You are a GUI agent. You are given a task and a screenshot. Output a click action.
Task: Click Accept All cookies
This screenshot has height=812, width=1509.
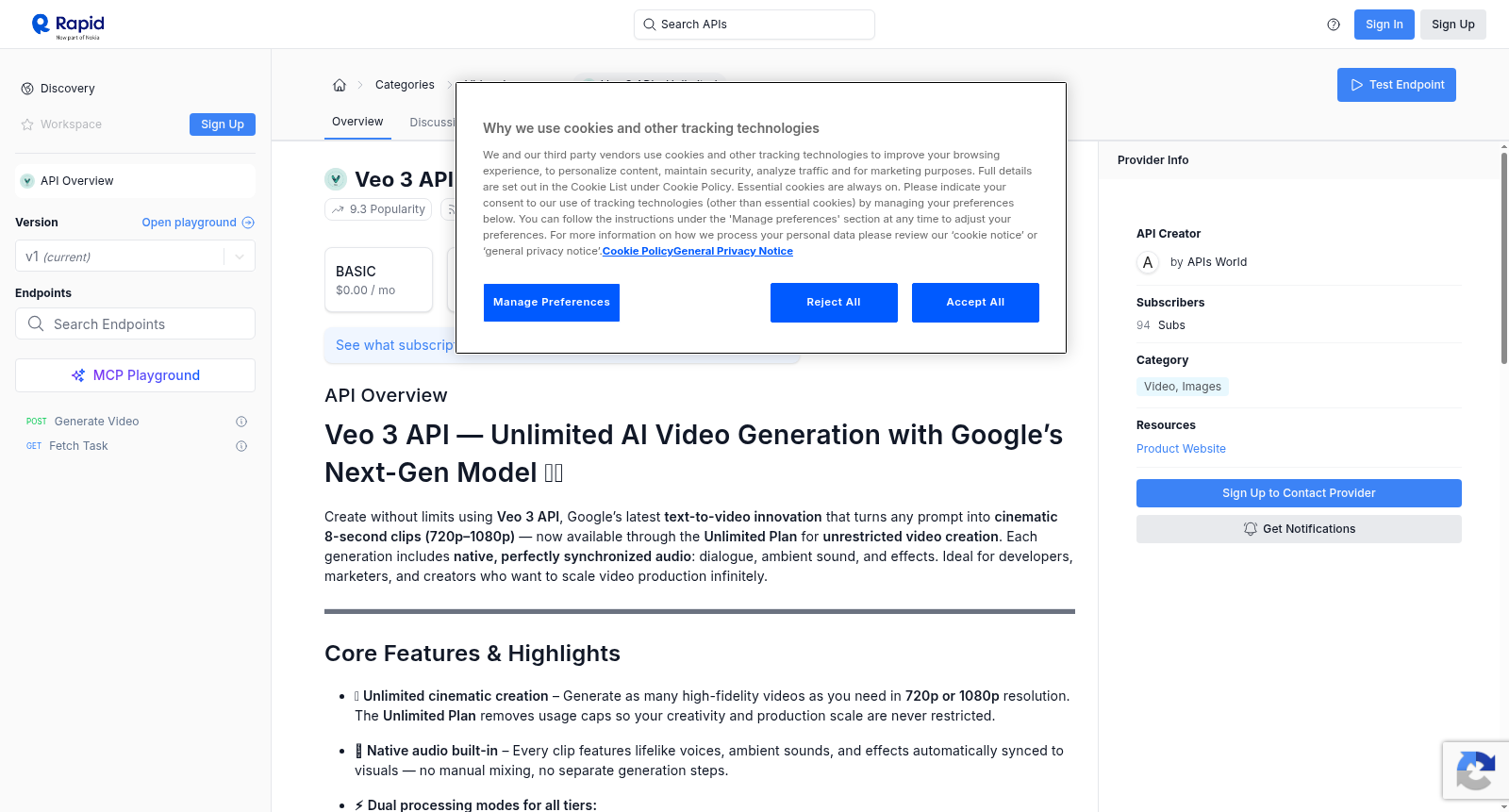point(975,303)
